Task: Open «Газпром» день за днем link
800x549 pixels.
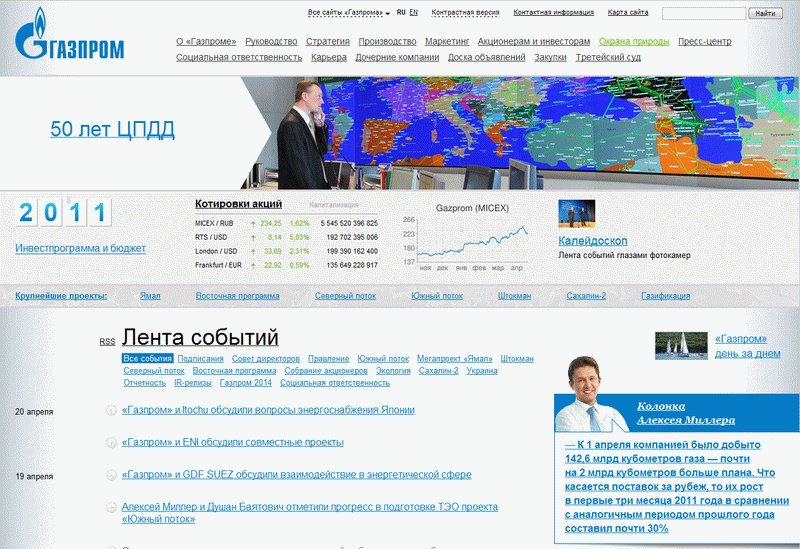Action: click(747, 346)
